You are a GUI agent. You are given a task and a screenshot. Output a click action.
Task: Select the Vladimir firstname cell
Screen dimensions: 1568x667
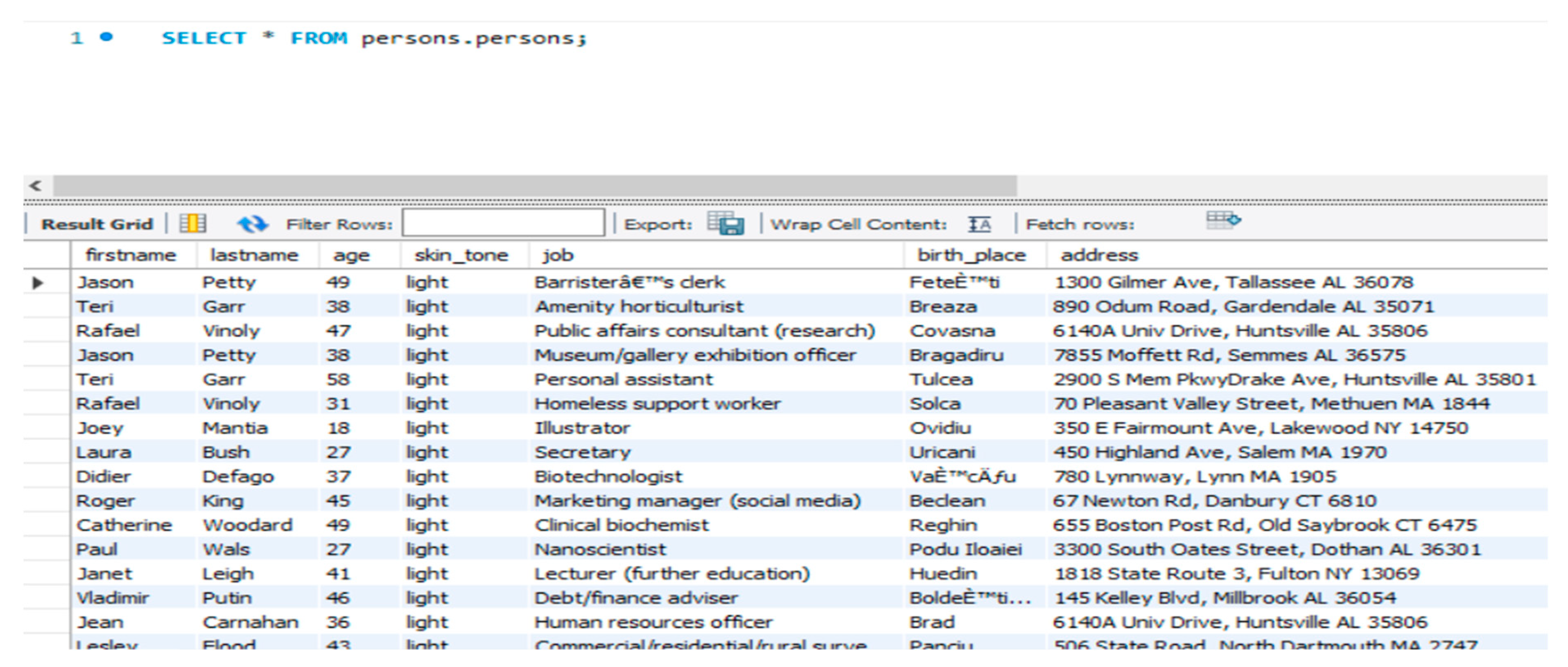click(x=113, y=598)
